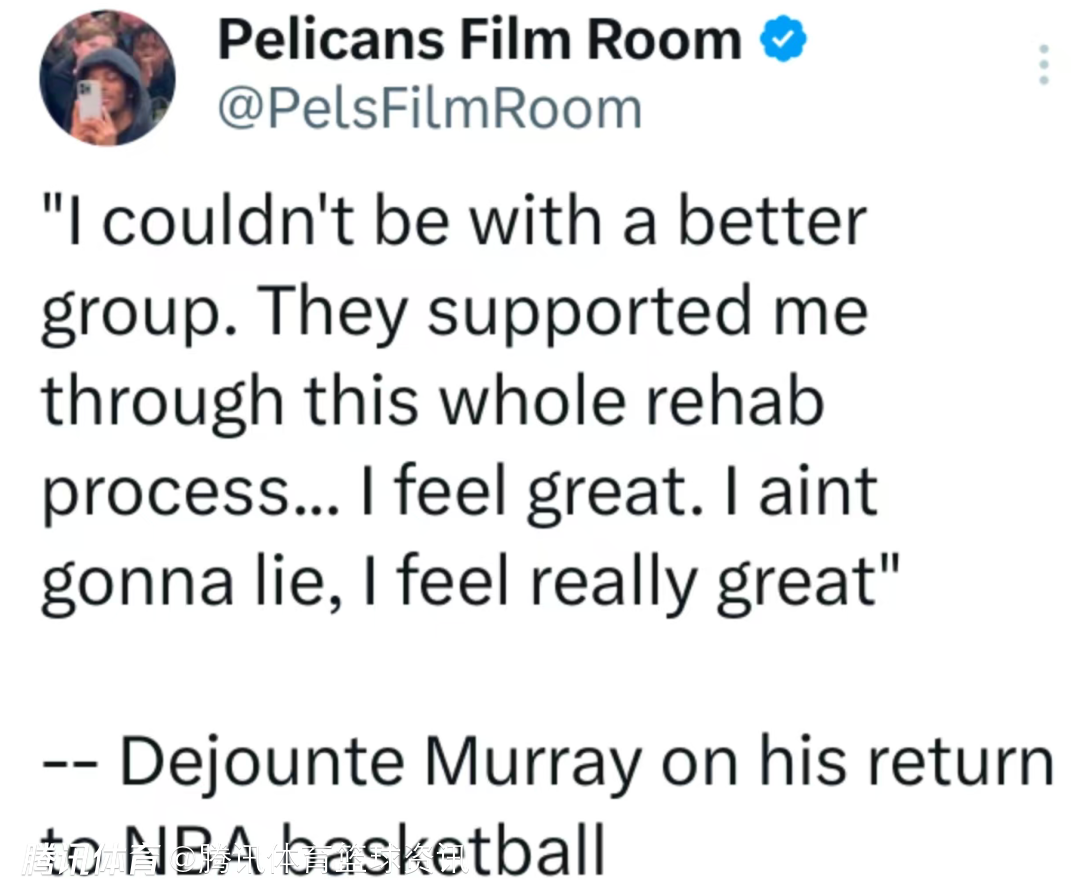This screenshot has height=895, width=1080.
Task: Click the line "group. They supported me"
Action: pos(452,311)
